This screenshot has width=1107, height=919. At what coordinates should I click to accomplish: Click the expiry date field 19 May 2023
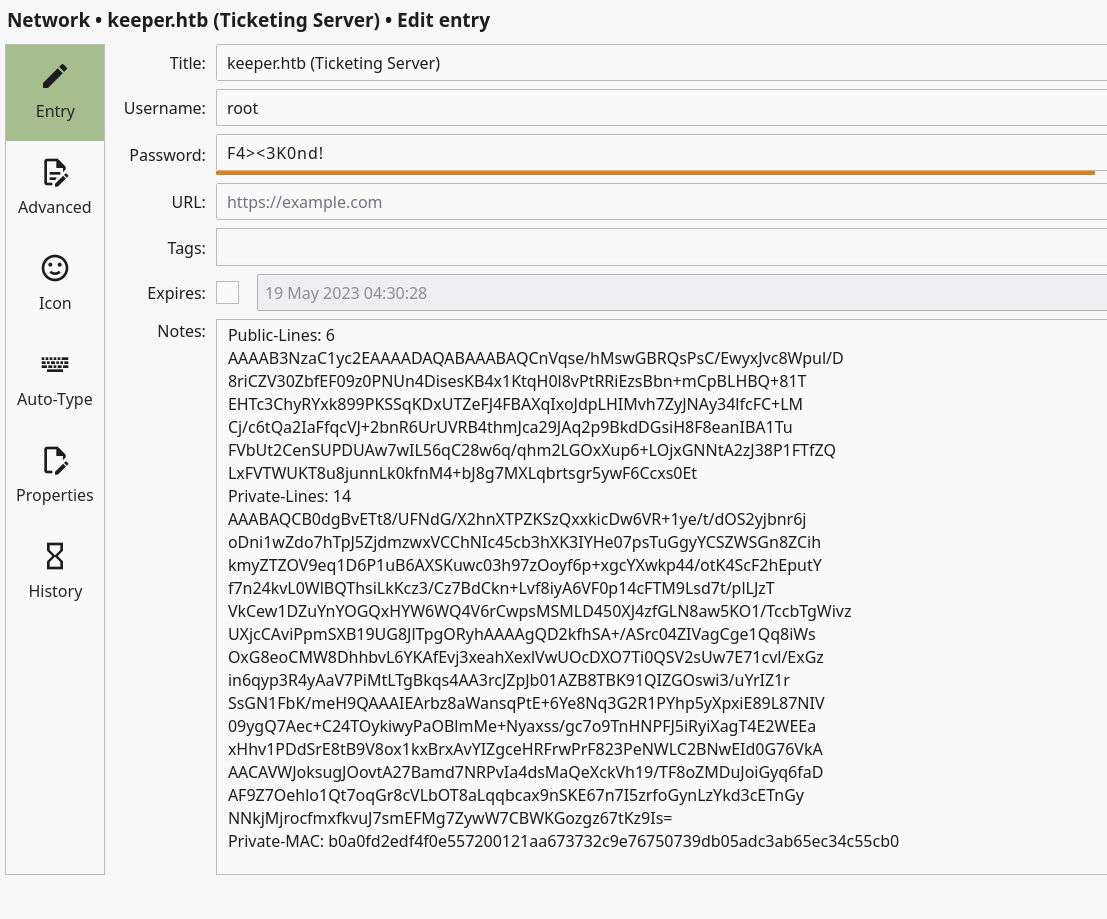(682, 292)
